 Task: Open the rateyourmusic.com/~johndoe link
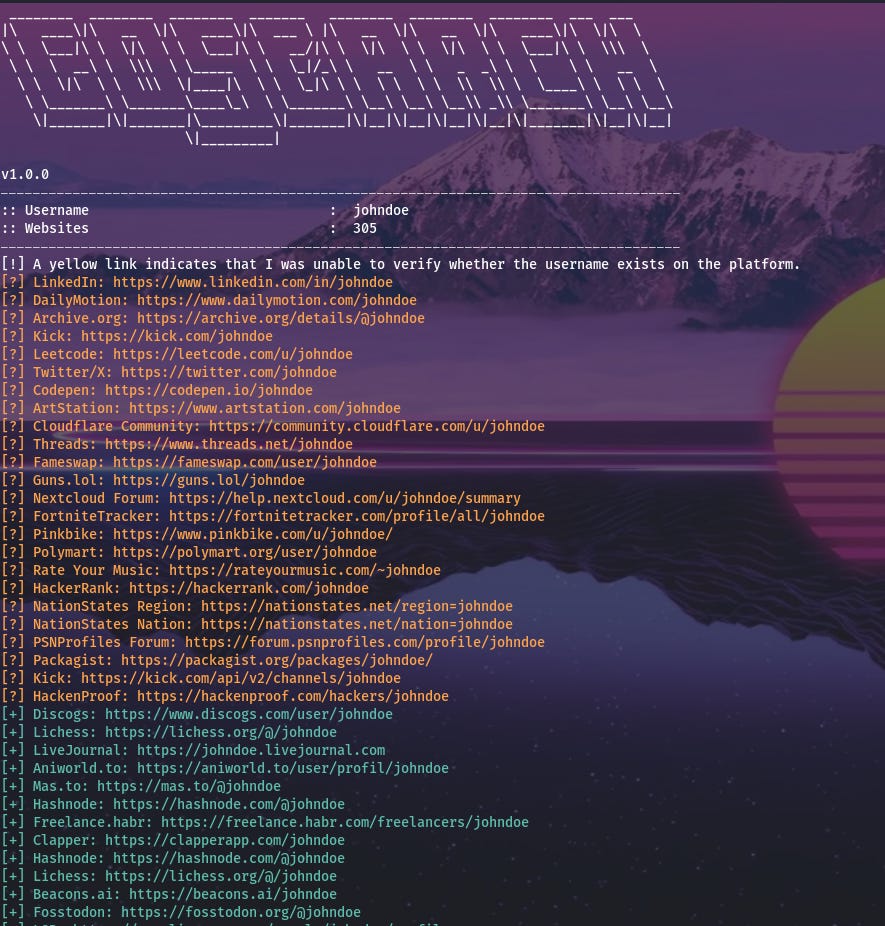305,570
